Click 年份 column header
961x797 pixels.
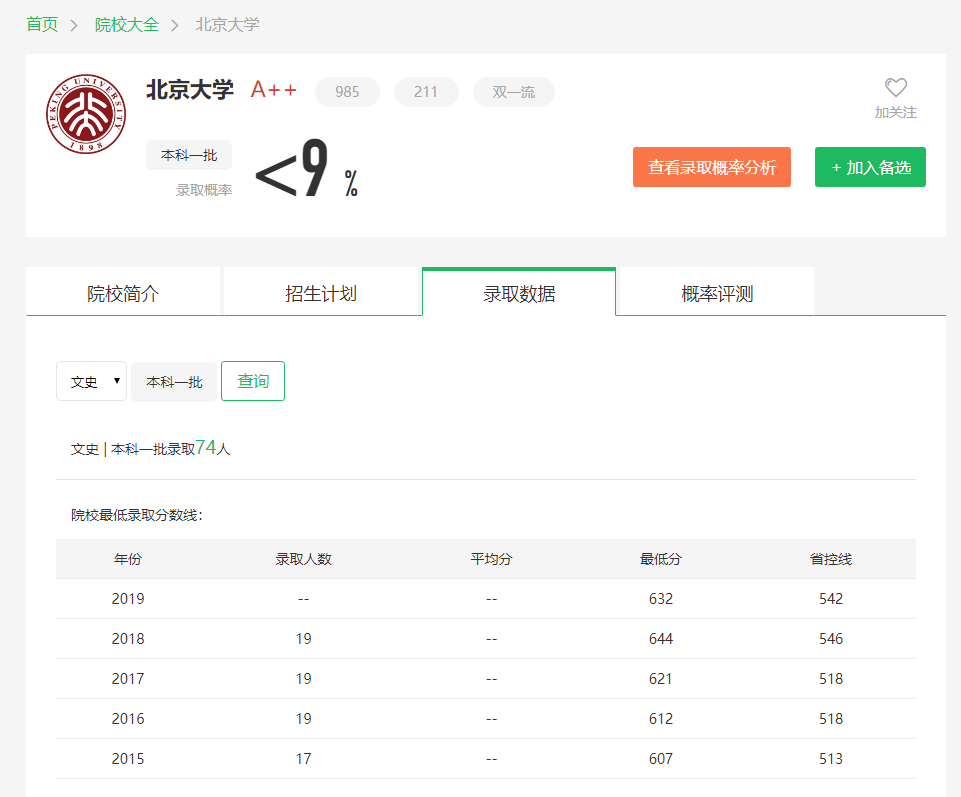pyautogui.click(x=127, y=559)
